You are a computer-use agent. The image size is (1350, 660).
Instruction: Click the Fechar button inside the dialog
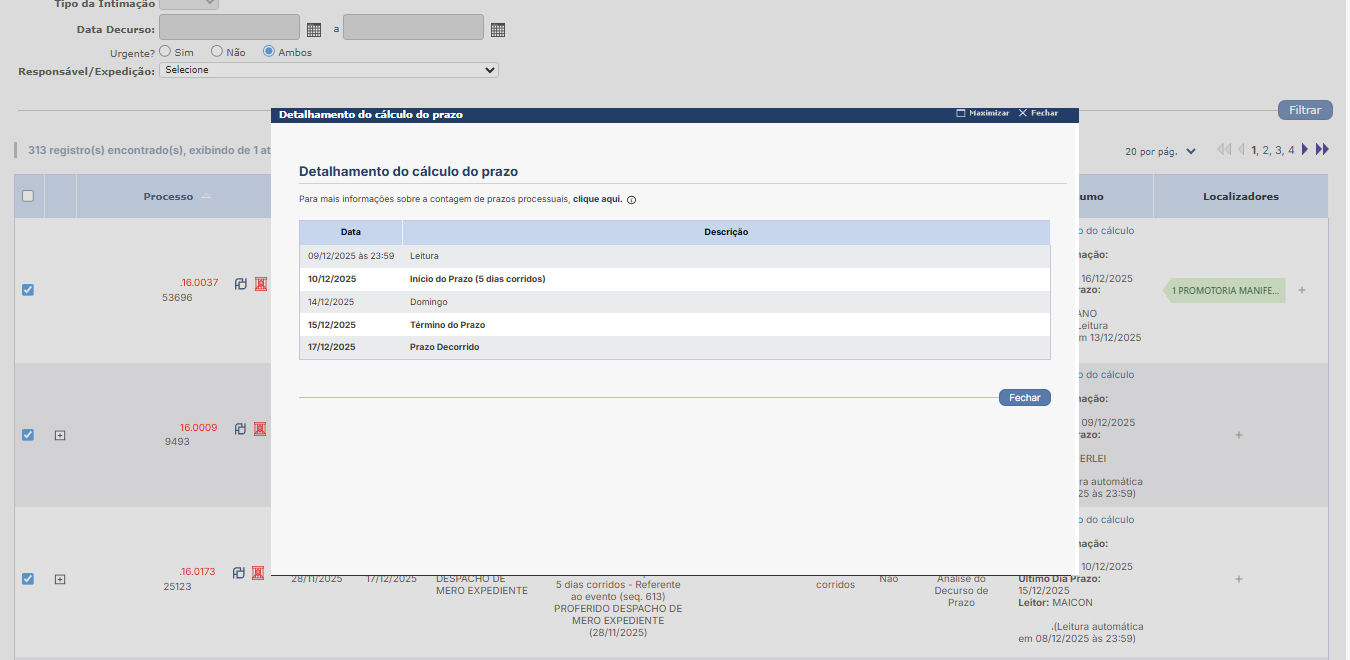click(1024, 397)
